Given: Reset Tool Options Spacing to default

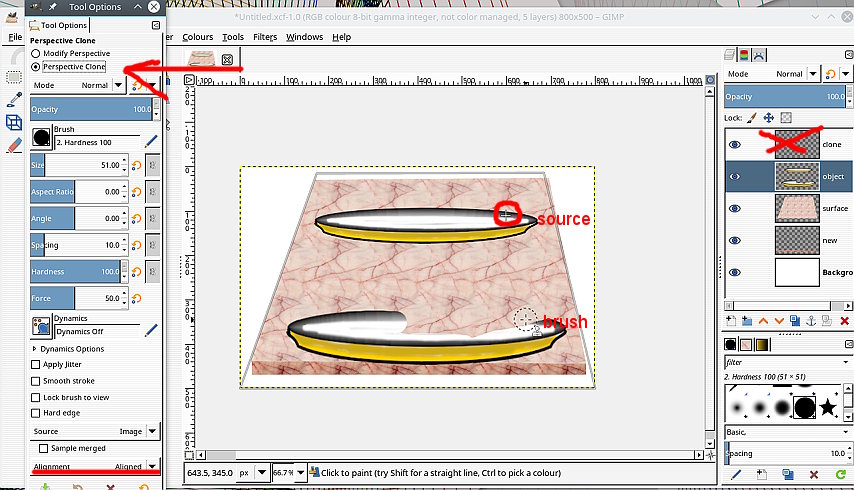Looking at the screenshot, I should pyautogui.click(x=136, y=245).
